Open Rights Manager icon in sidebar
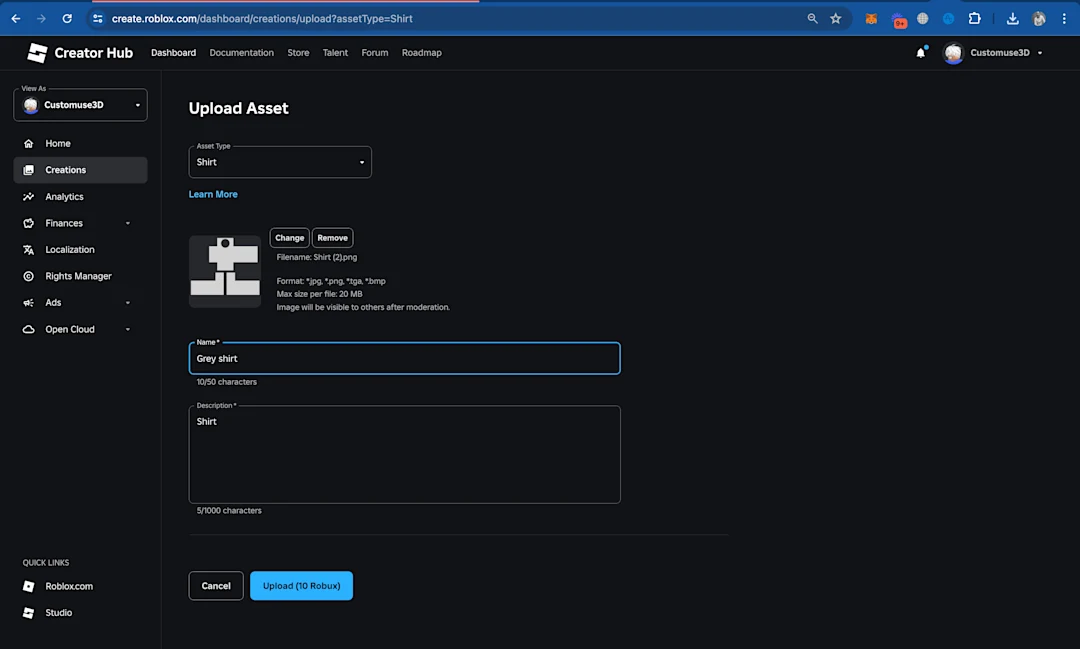This screenshot has width=1080, height=649. click(28, 276)
